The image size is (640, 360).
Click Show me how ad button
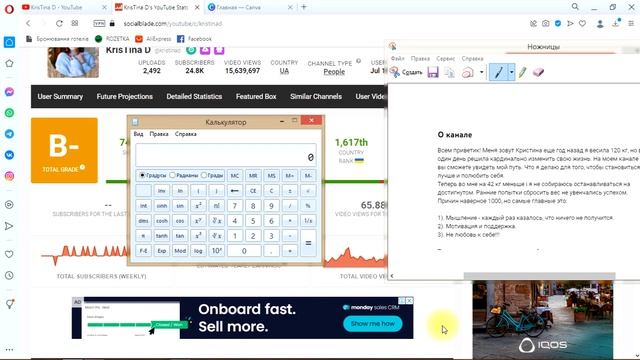(373, 324)
